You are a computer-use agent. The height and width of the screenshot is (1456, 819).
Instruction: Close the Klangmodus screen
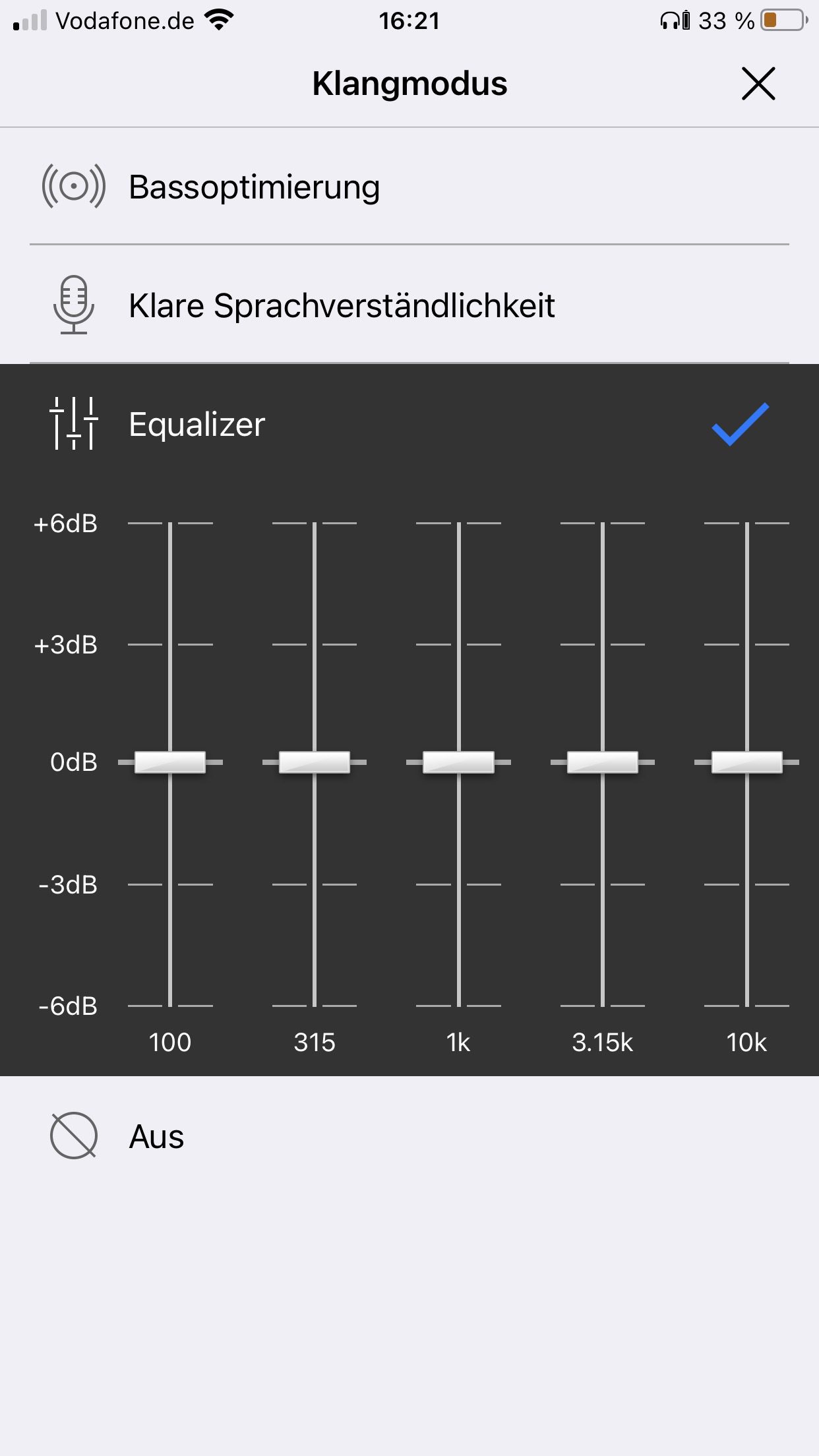758,84
